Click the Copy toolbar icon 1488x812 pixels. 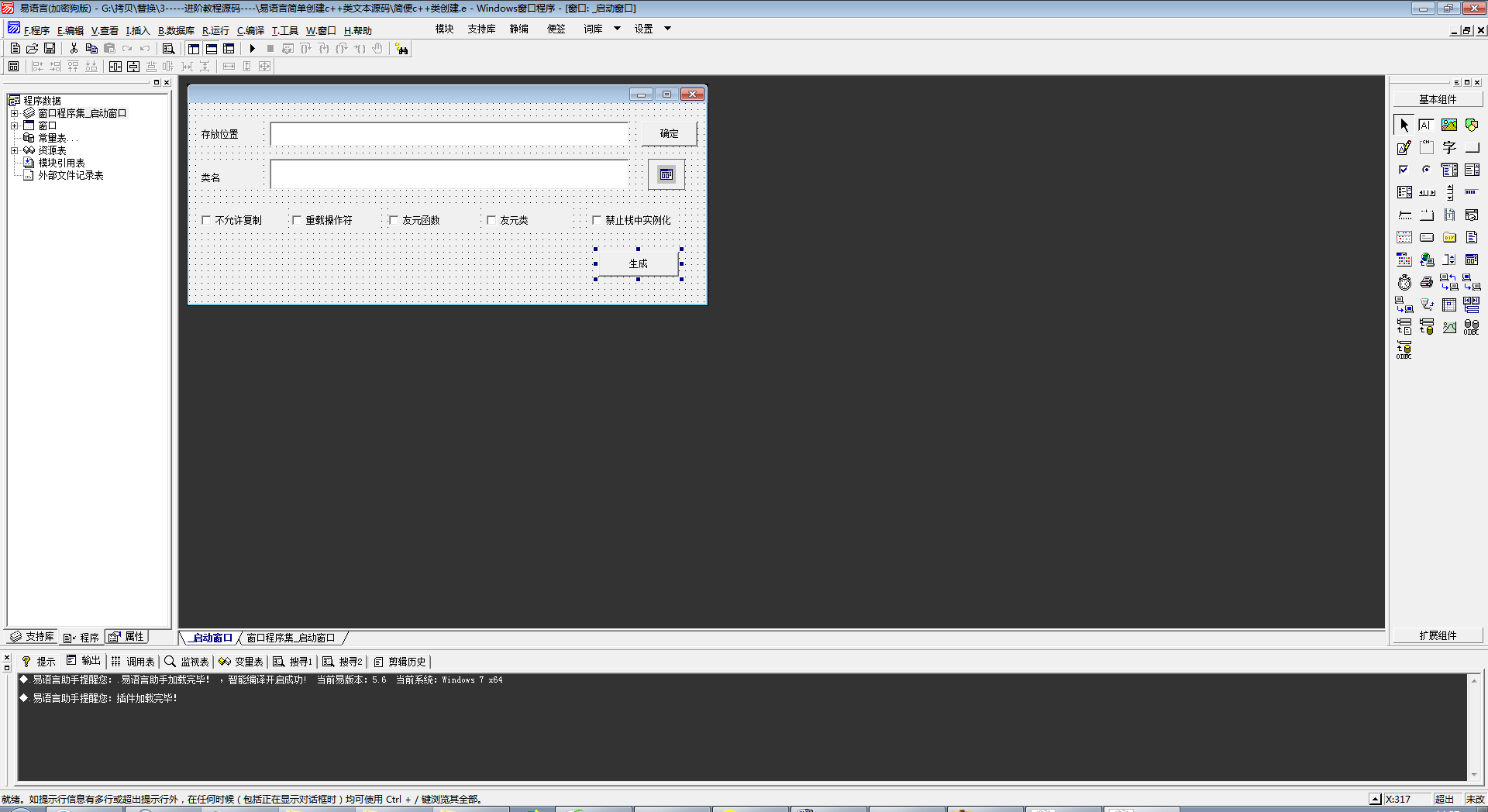tap(91, 48)
